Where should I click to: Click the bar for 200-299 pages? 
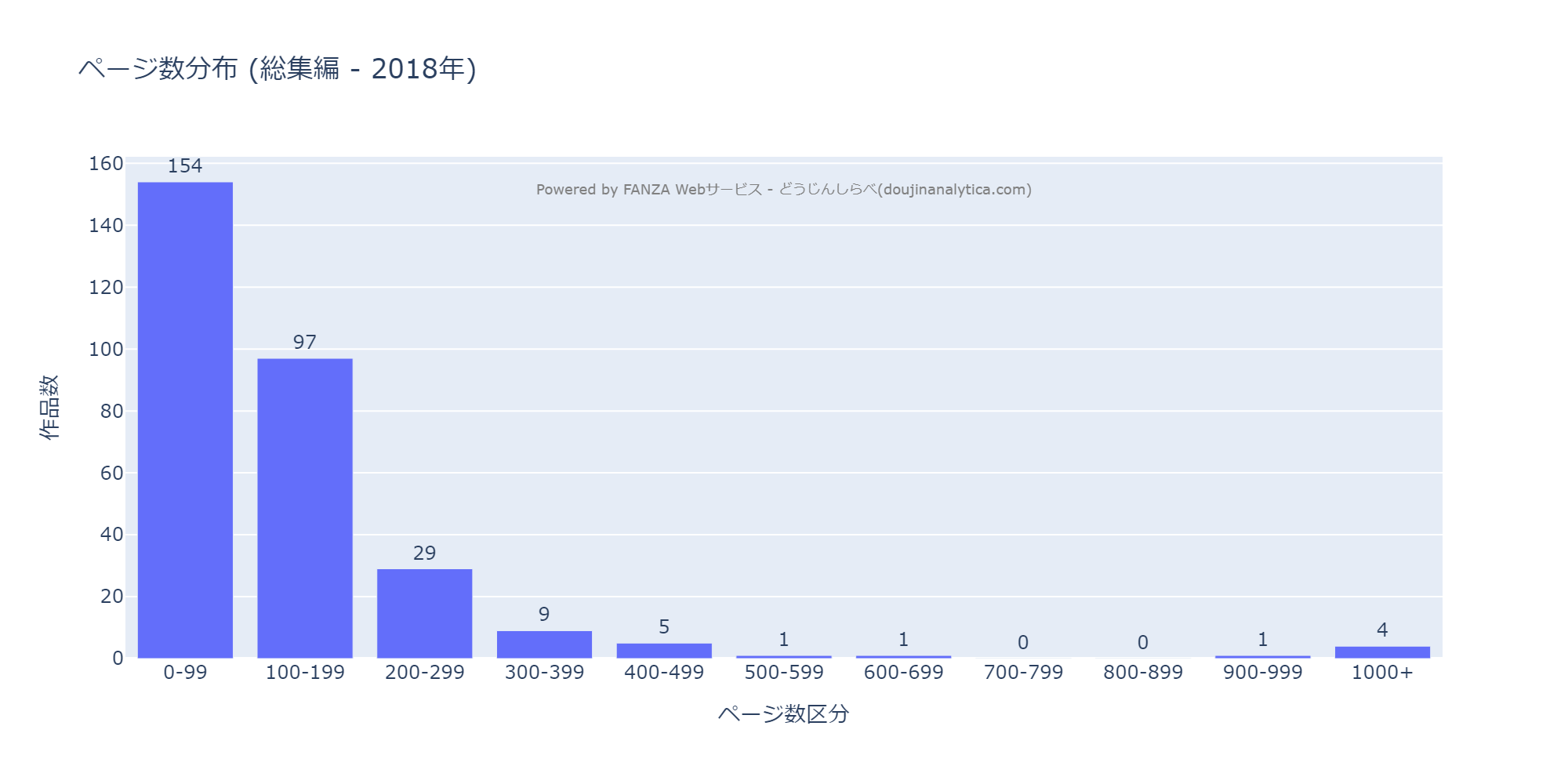click(424, 613)
